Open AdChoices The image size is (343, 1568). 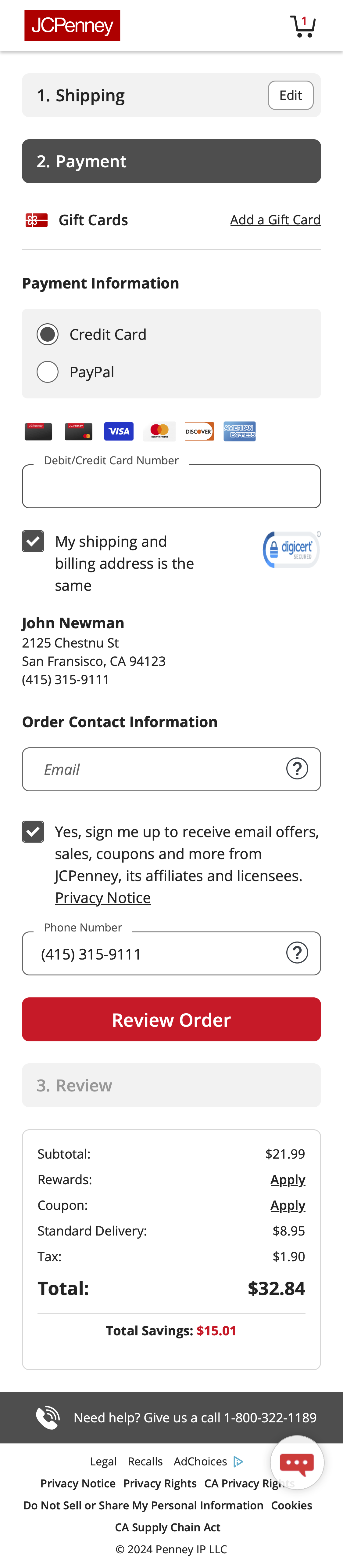pos(201,1460)
